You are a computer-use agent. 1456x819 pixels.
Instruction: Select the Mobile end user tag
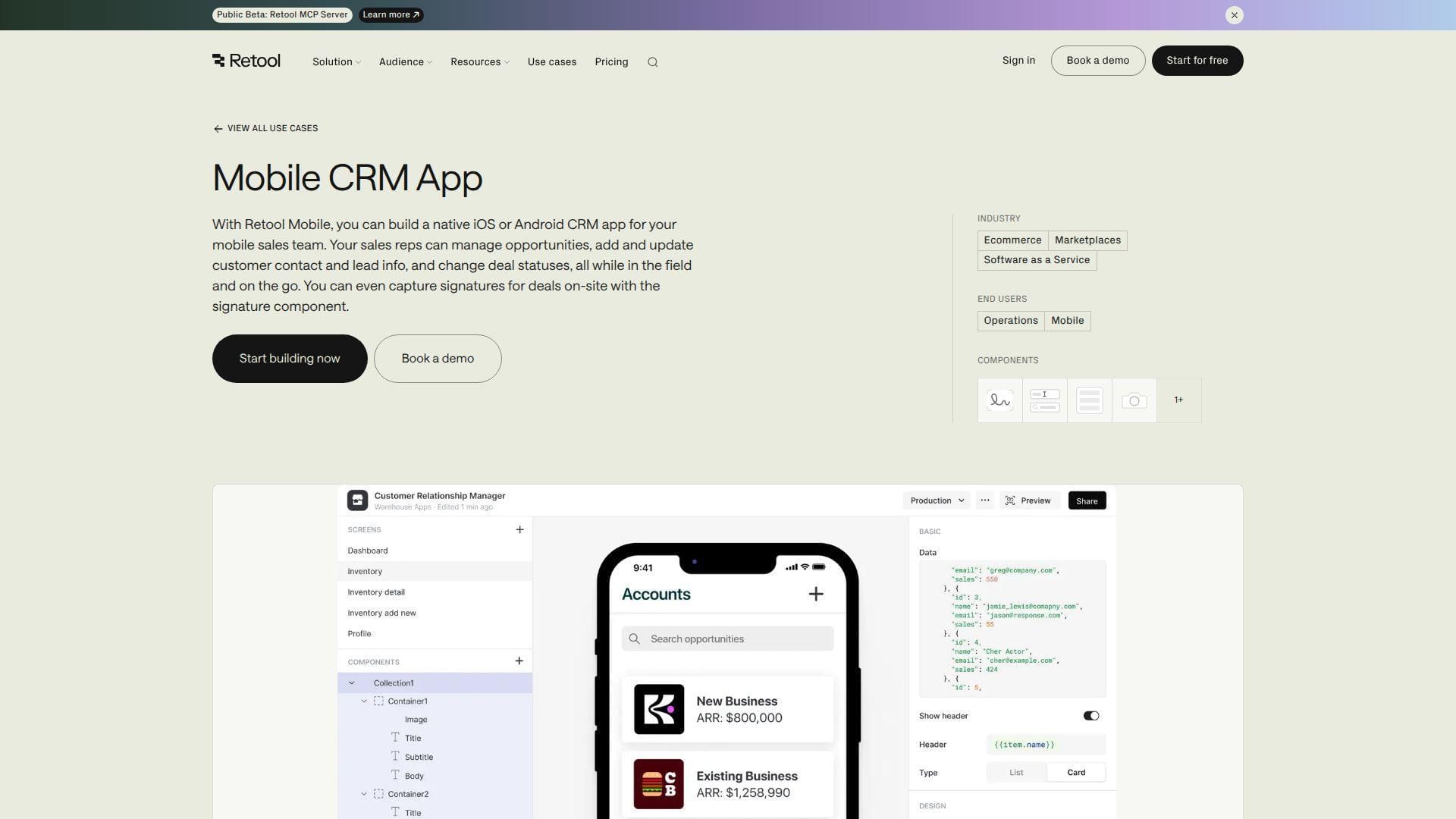[x=1067, y=321]
